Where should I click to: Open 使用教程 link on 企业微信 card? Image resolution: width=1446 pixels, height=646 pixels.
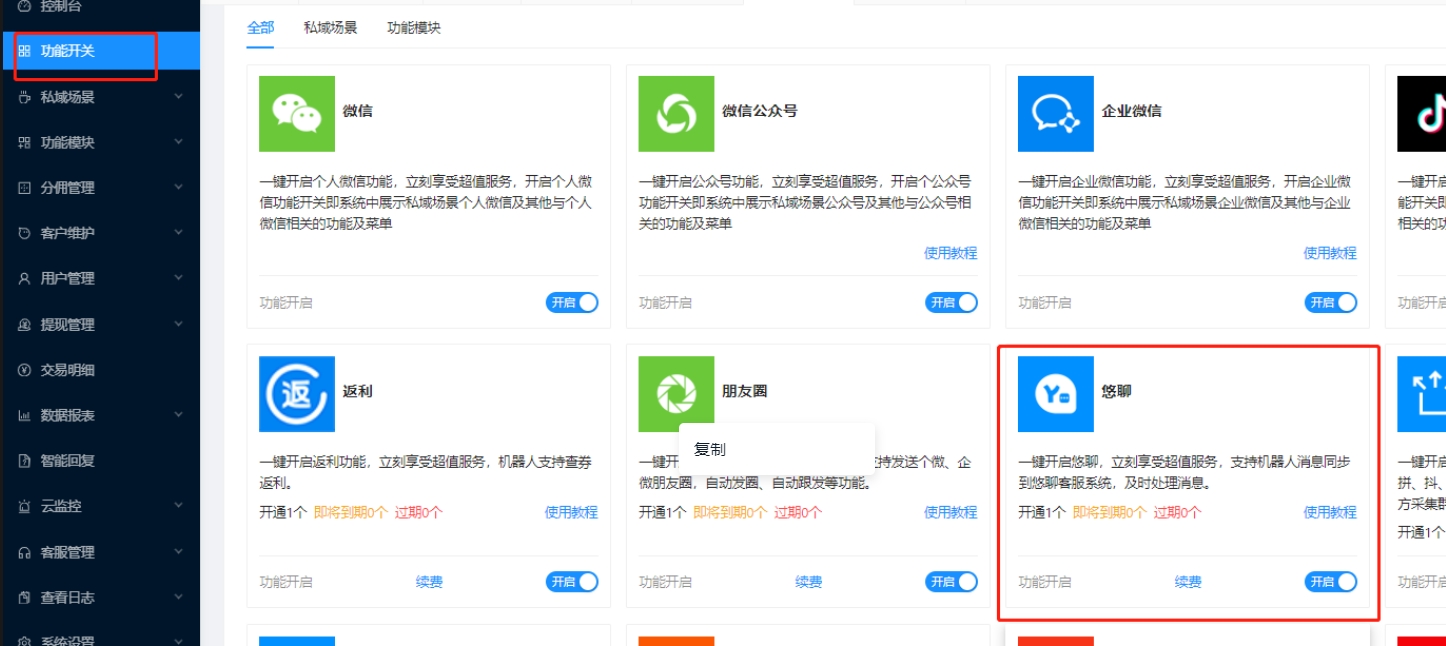[x=1330, y=253]
